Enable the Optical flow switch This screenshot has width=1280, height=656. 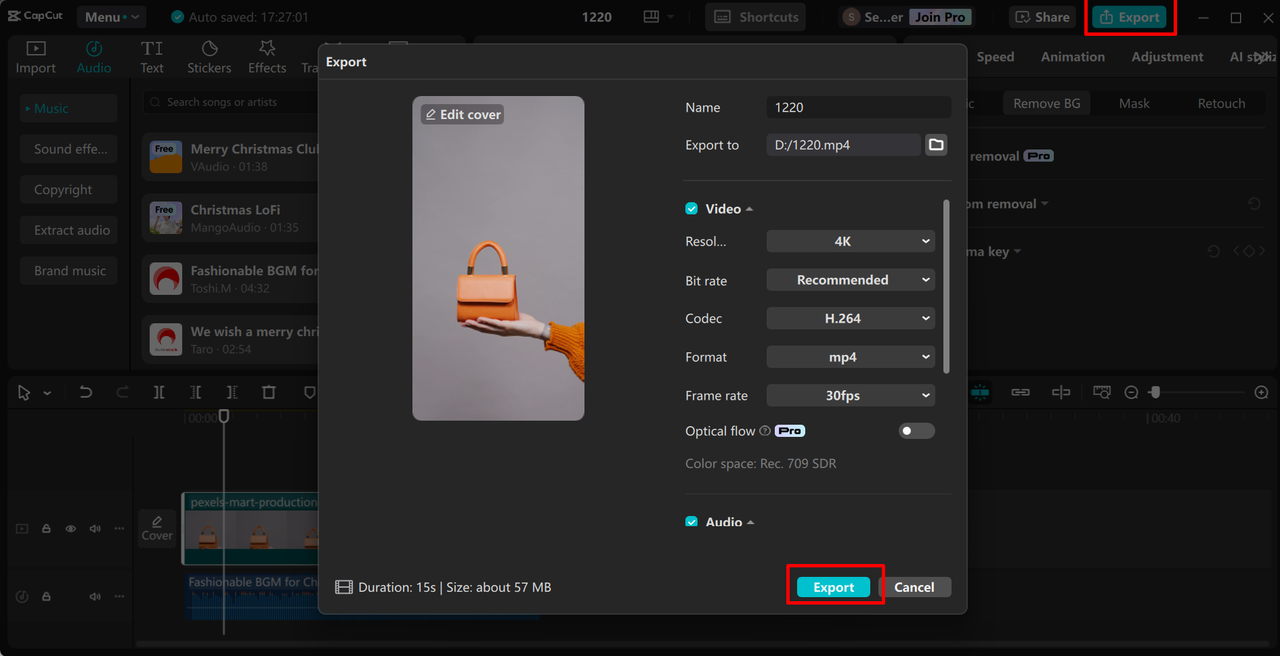[x=917, y=431]
